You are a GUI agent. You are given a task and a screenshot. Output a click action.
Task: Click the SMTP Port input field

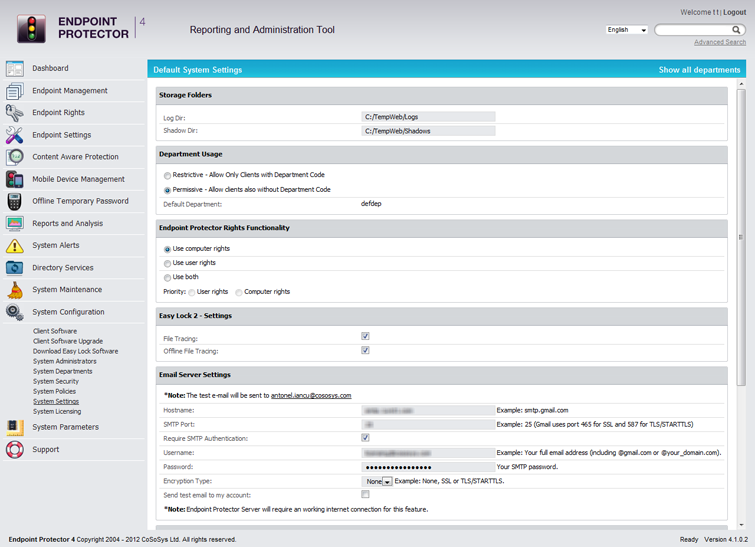428,424
